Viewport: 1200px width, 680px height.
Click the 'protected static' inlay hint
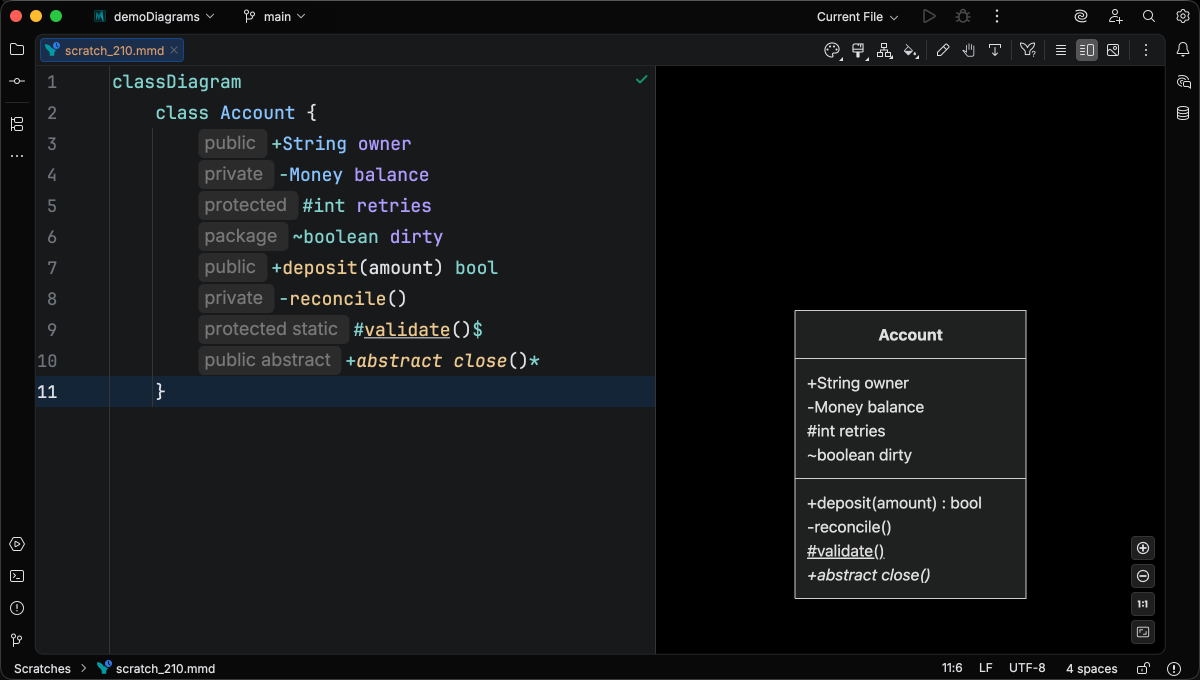pos(271,329)
